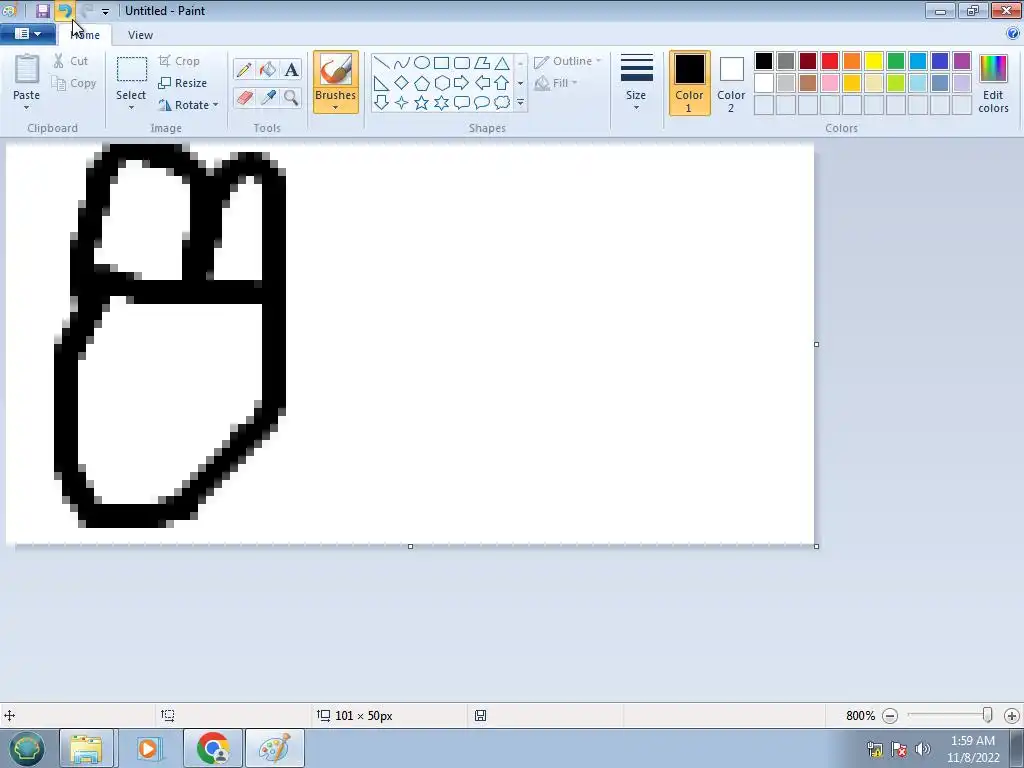Click the Undo arrow in quick access toolbar
This screenshot has height=768, width=1024.
click(65, 10)
